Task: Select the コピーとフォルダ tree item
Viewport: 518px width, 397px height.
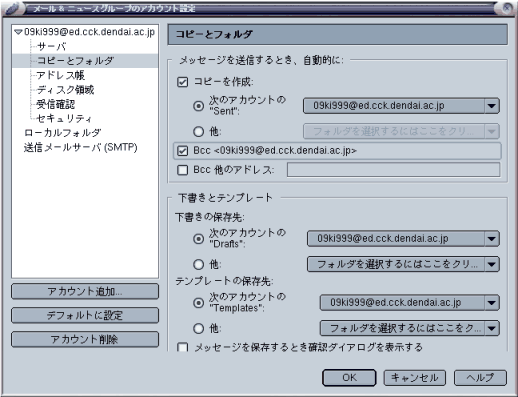Action: (75, 61)
